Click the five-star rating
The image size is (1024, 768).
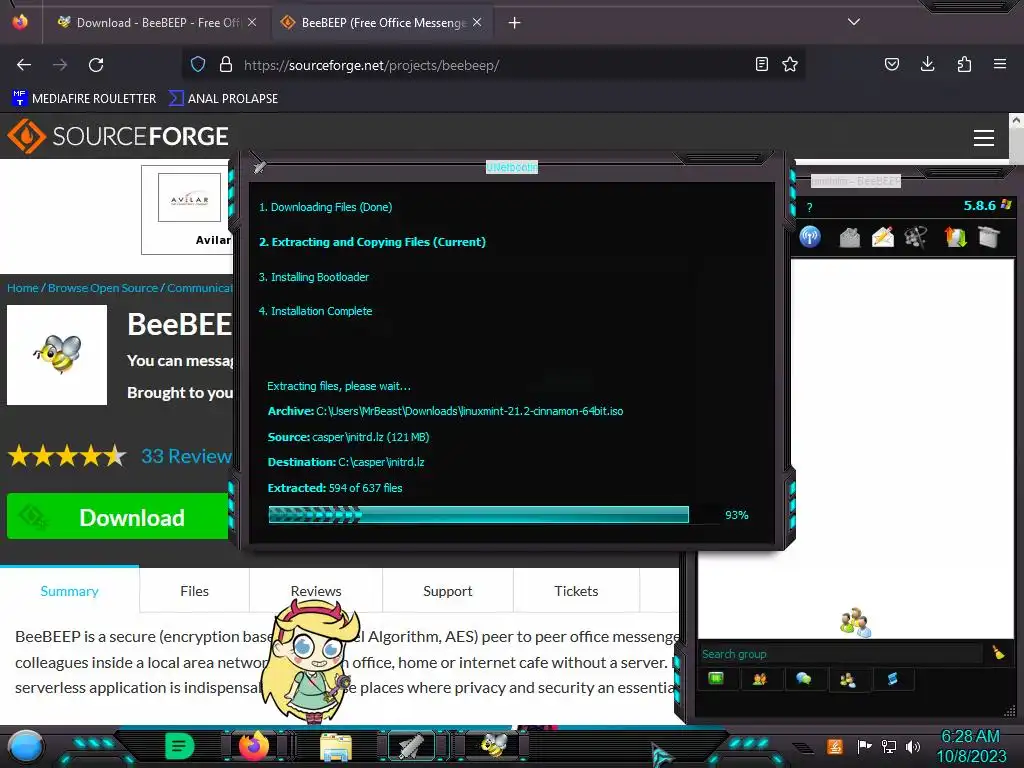(67, 456)
